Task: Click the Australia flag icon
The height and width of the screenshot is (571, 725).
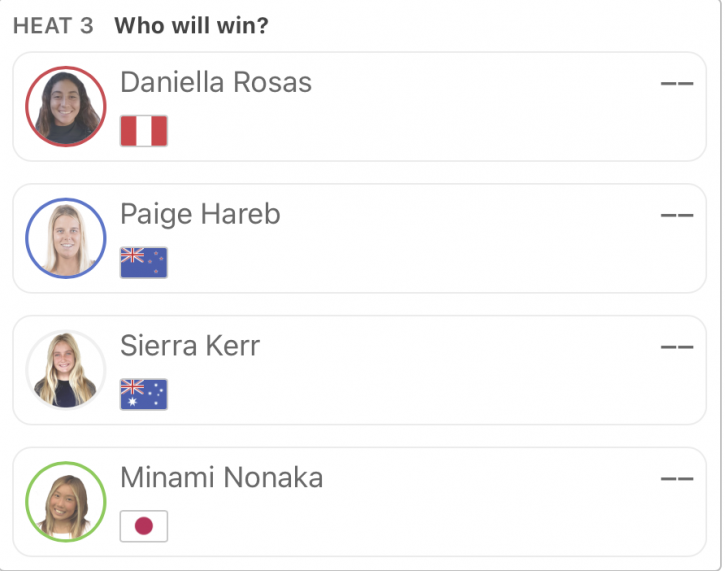Action: tap(144, 394)
